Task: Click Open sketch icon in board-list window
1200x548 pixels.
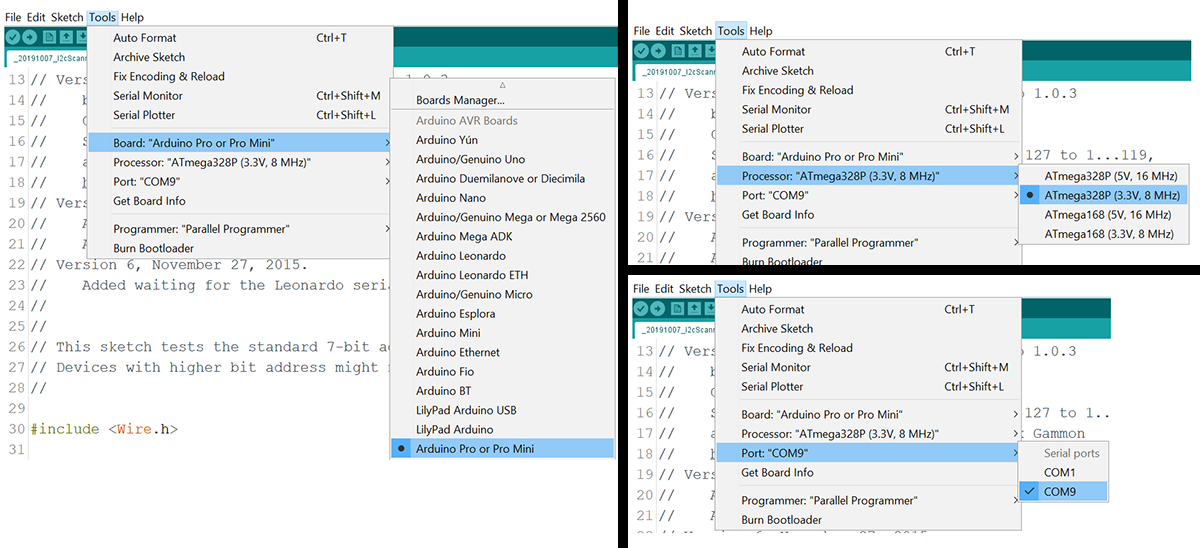Action: (66, 37)
